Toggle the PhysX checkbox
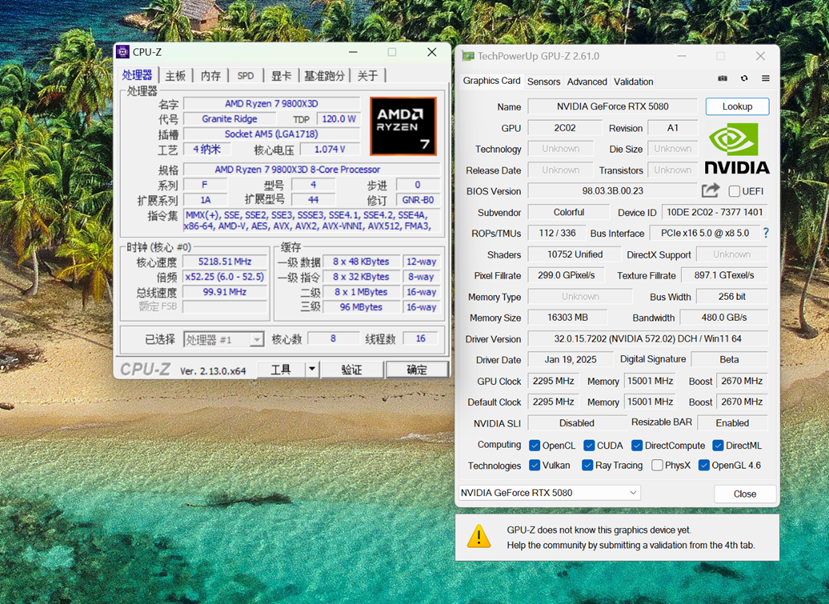Image resolution: width=829 pixels, height=604 pixels. [657, 465]
